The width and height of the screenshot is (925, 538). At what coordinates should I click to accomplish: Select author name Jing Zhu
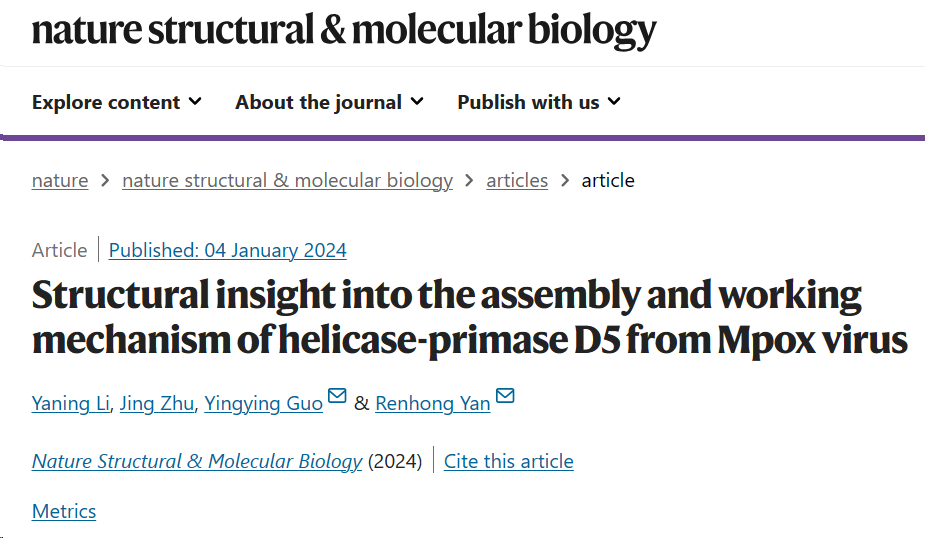[156, 404]
